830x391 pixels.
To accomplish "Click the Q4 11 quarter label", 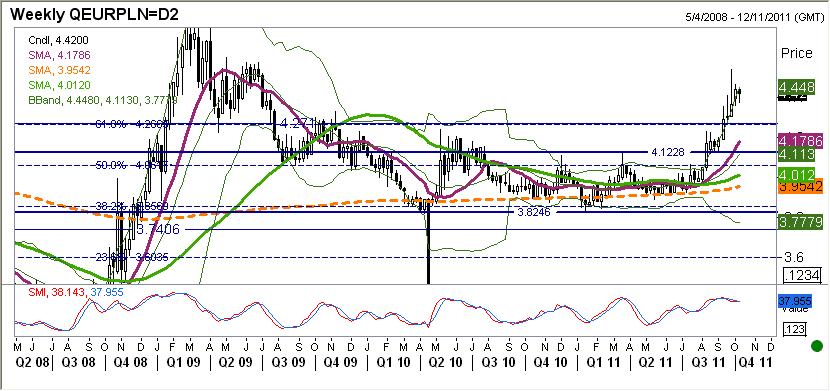I will point(755,363).
